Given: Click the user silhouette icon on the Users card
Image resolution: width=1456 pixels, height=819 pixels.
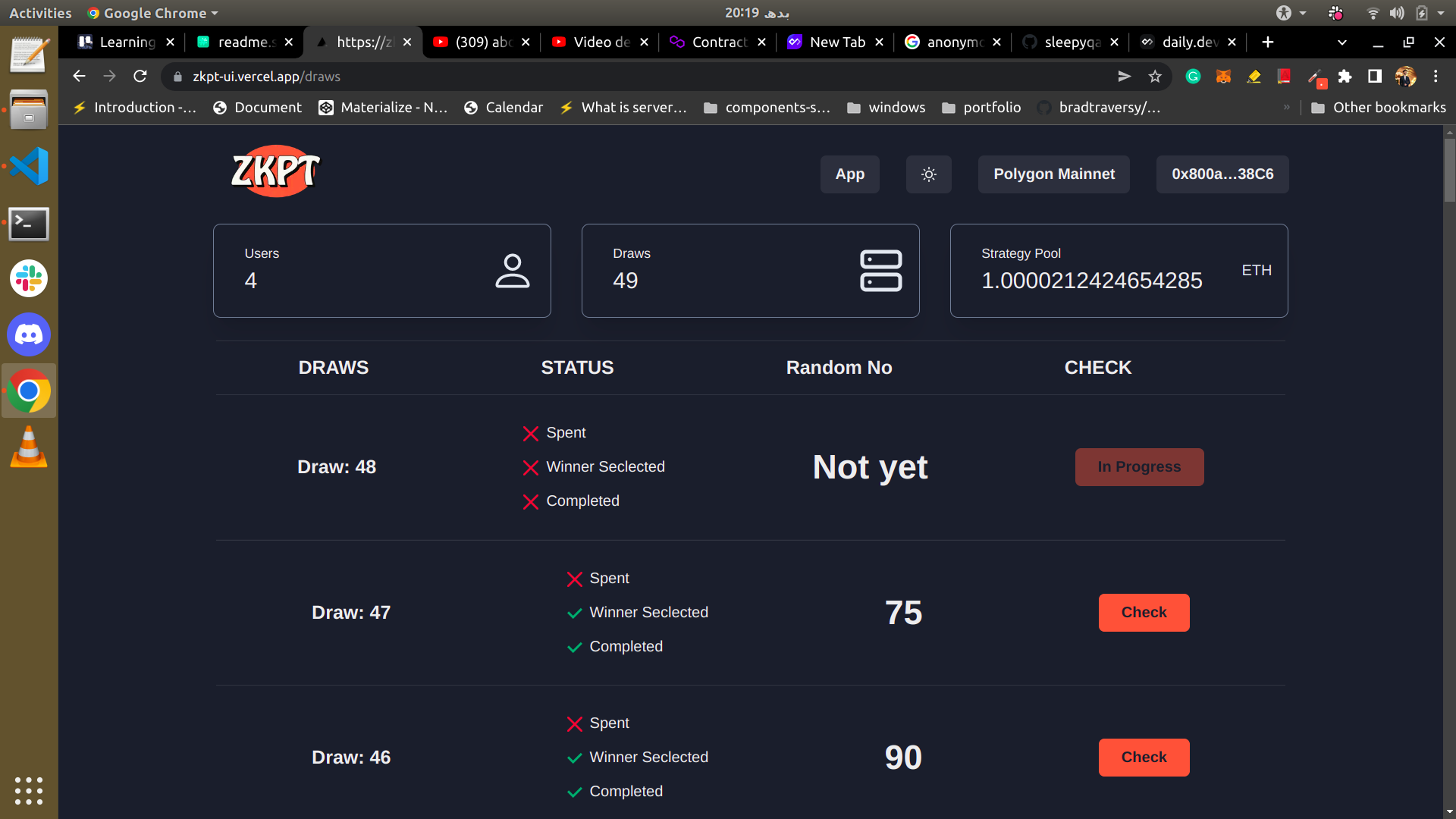Looking at the screenshot, I should click(513, 270).
